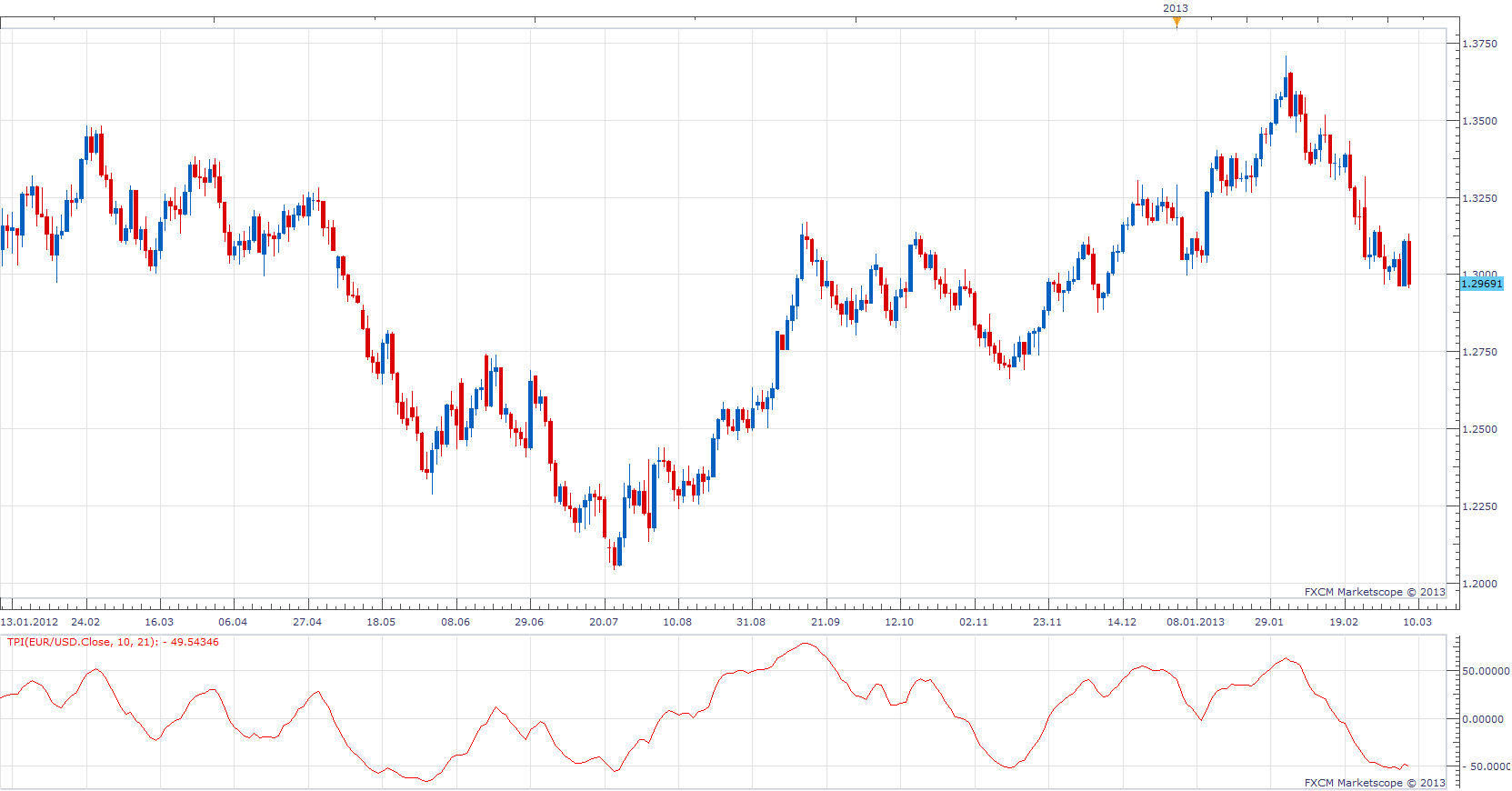This screenshot has height=791, width=1512.
Task: Click the 10.03 date axis label
Action: coord(1417,622)
